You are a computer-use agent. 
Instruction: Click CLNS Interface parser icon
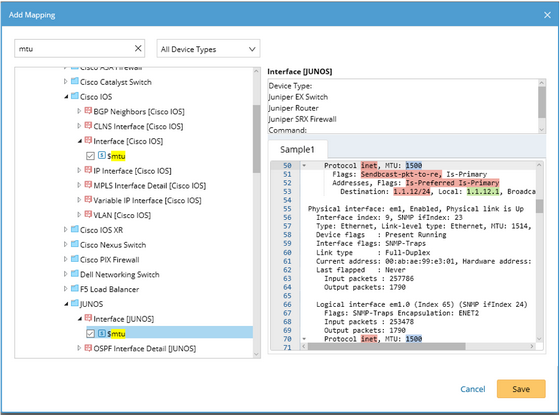tap(88, 125)
